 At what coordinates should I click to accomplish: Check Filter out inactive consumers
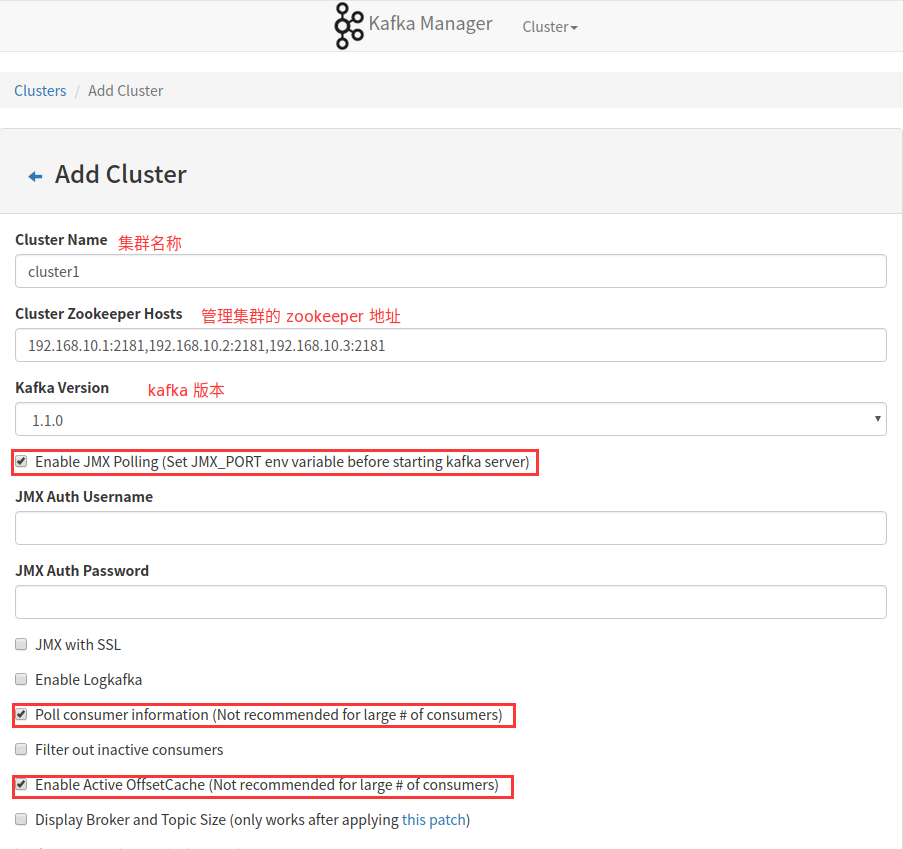(x=21, y=749)
